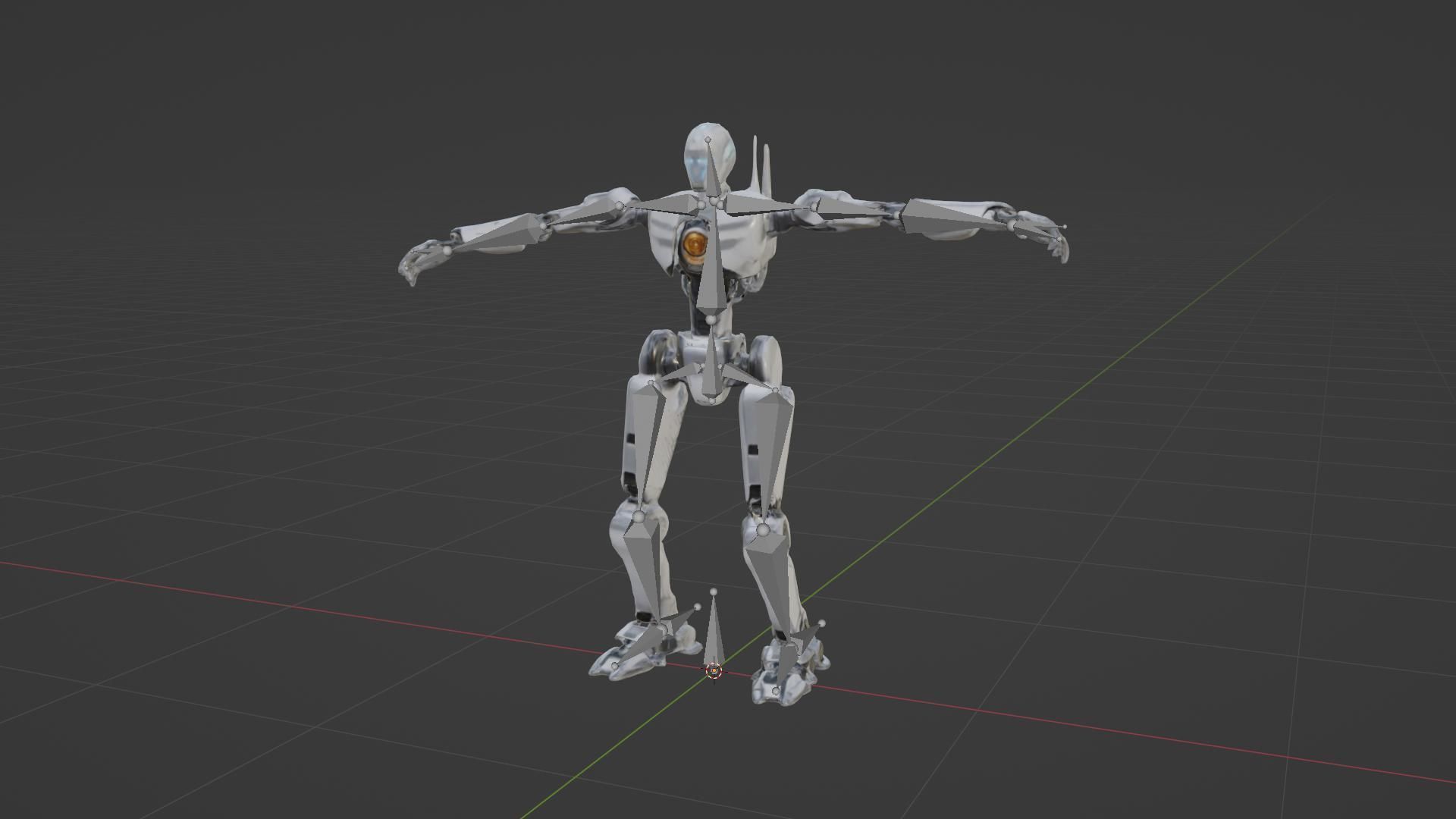Select the long chest spine bone
Screen dimensions: 1456x819
pyautogui.click(x=711, y=265)
